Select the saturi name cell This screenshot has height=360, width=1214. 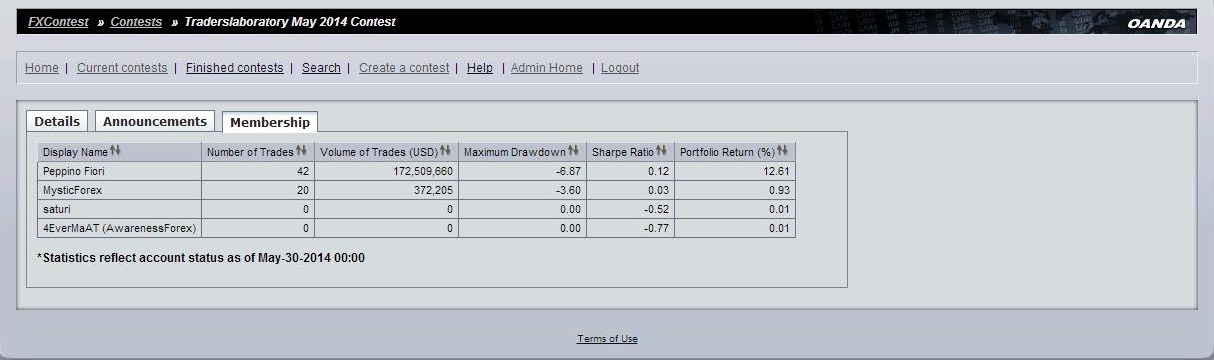pos(120,209)
